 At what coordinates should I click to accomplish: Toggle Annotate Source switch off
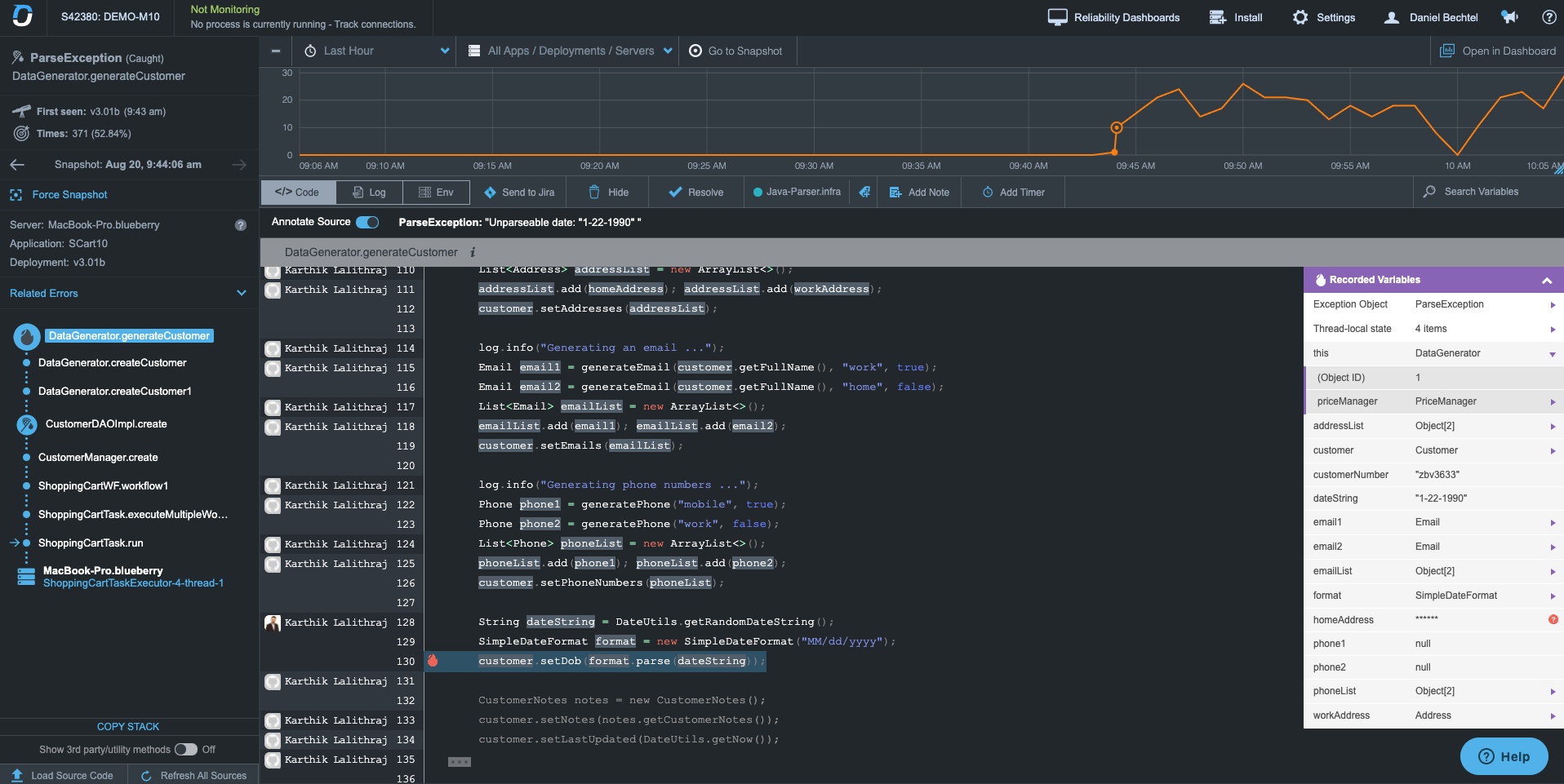367,222
